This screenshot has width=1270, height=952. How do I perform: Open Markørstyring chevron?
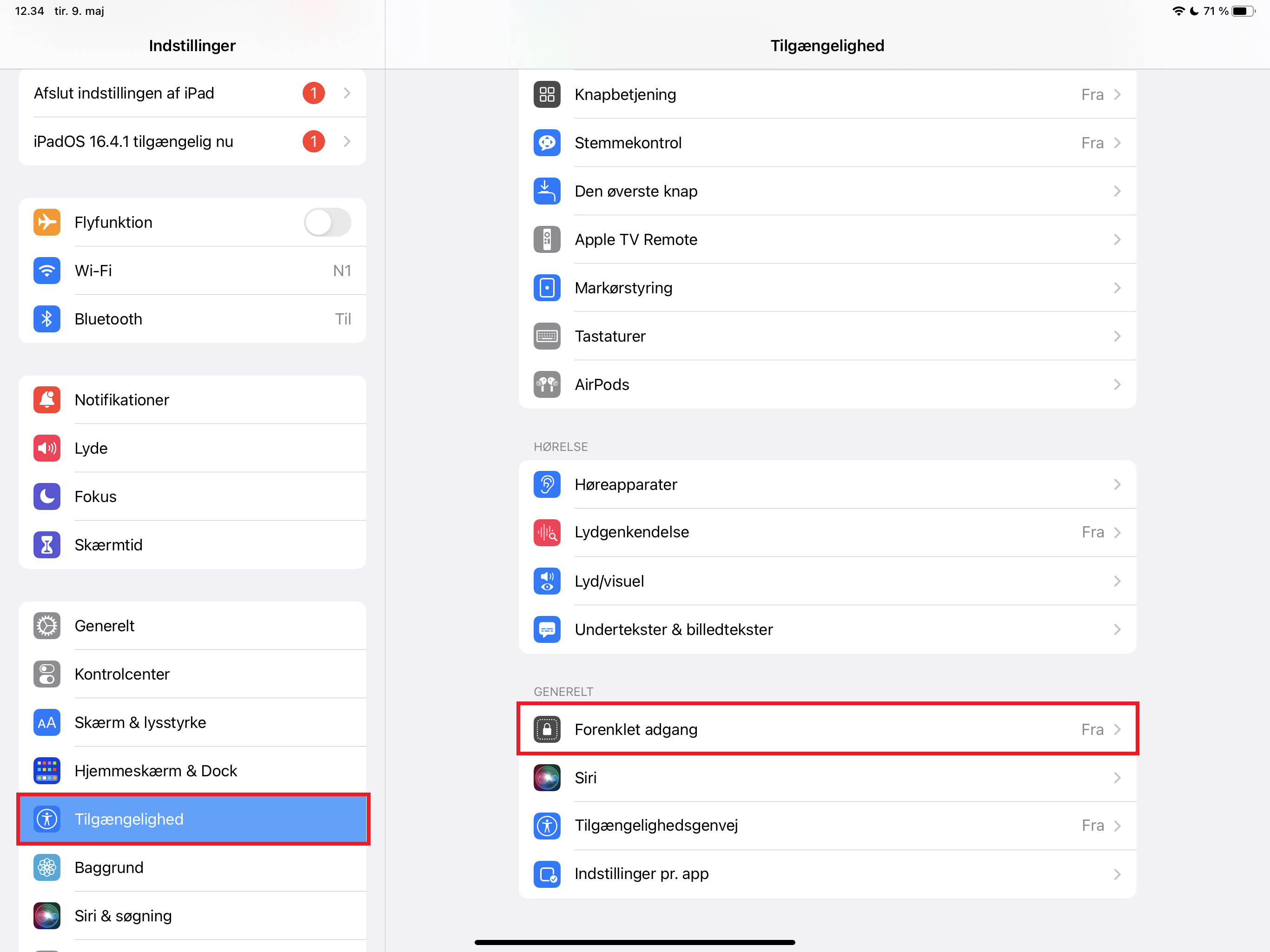coord(1117,288)
